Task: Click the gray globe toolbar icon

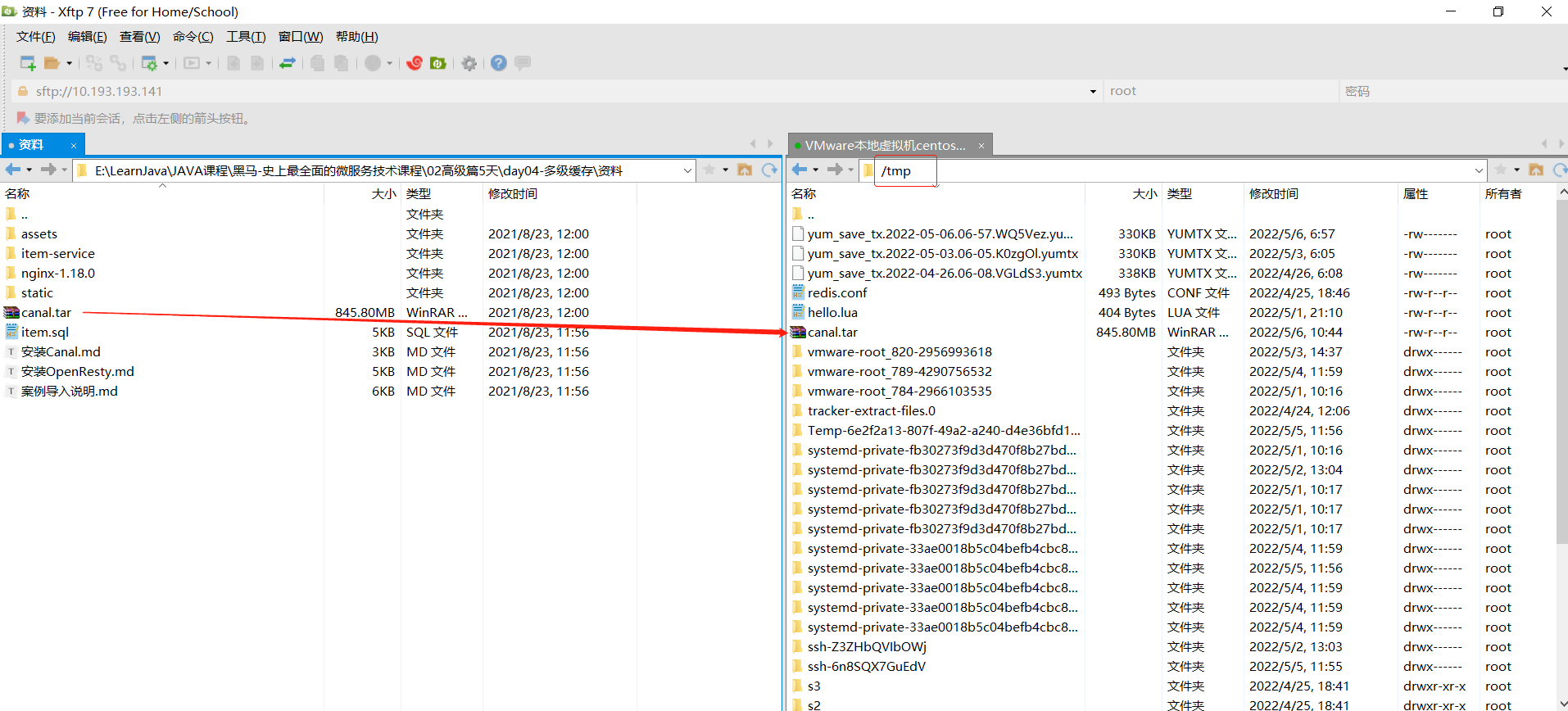Action: pos(373,63)
